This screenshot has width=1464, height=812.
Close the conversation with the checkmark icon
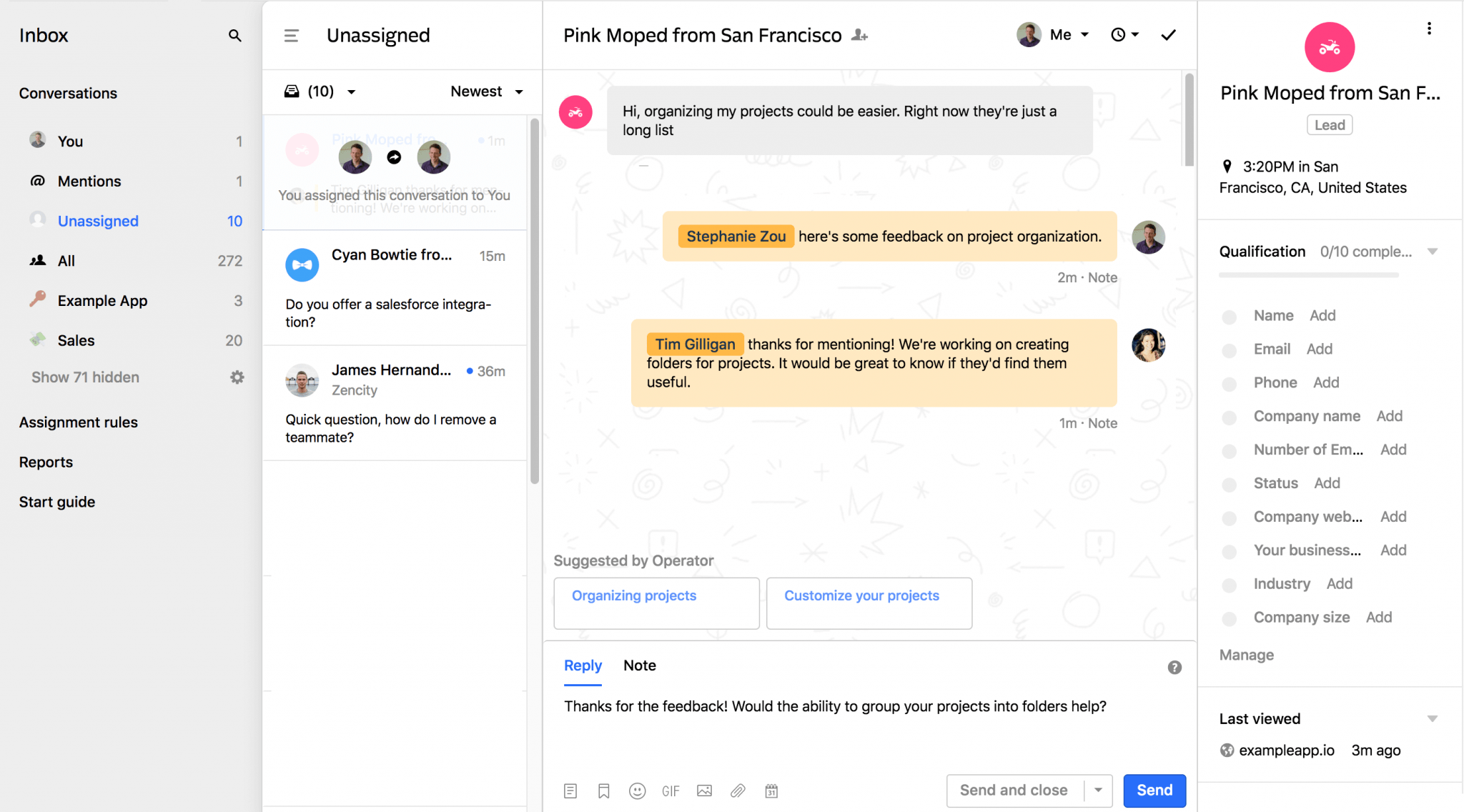tap(1167, 34)
